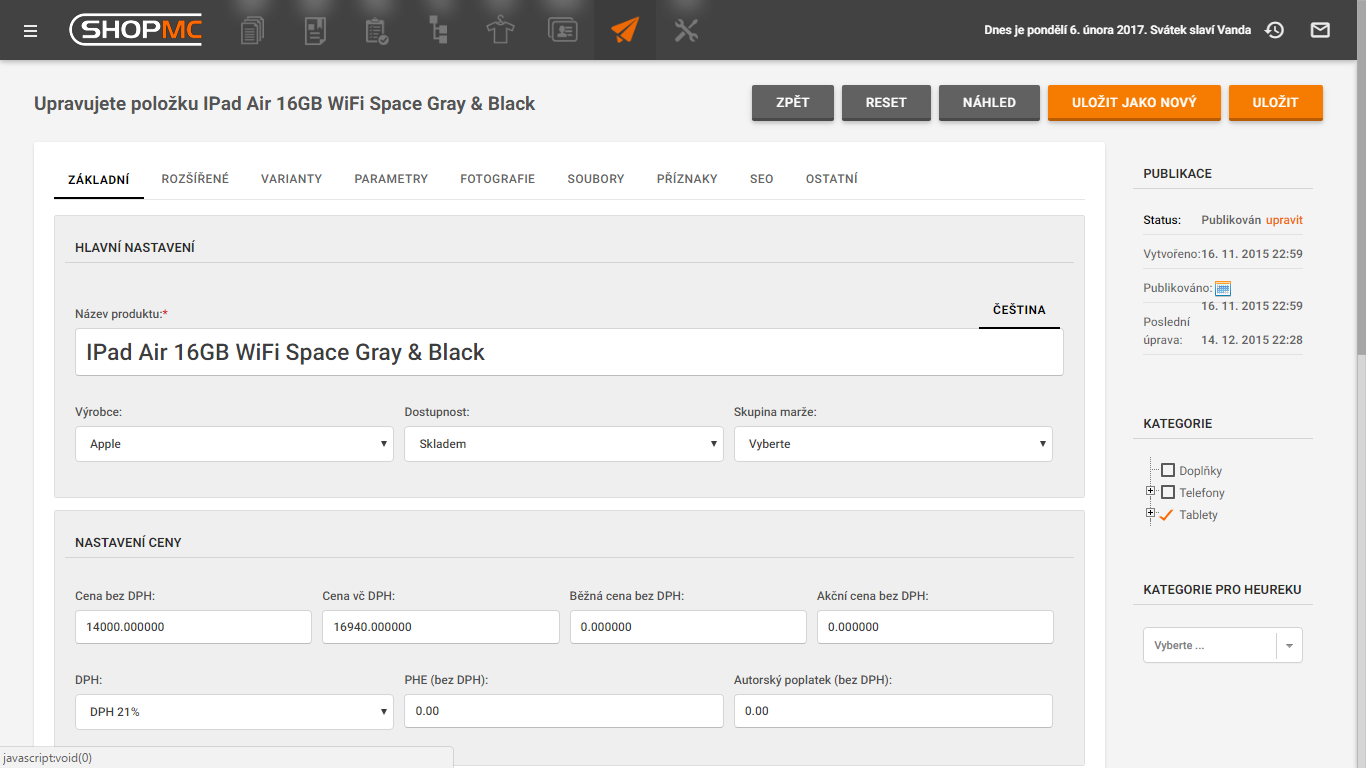Click the hierarchy tree structure icon

click(438, 31)
